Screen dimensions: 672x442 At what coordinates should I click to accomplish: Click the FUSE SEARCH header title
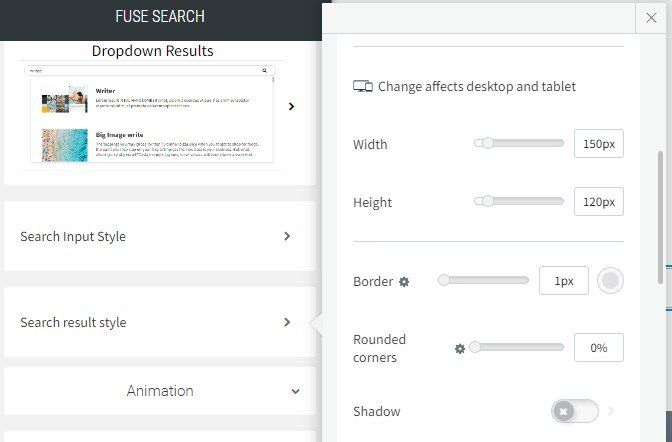[160, 17]
